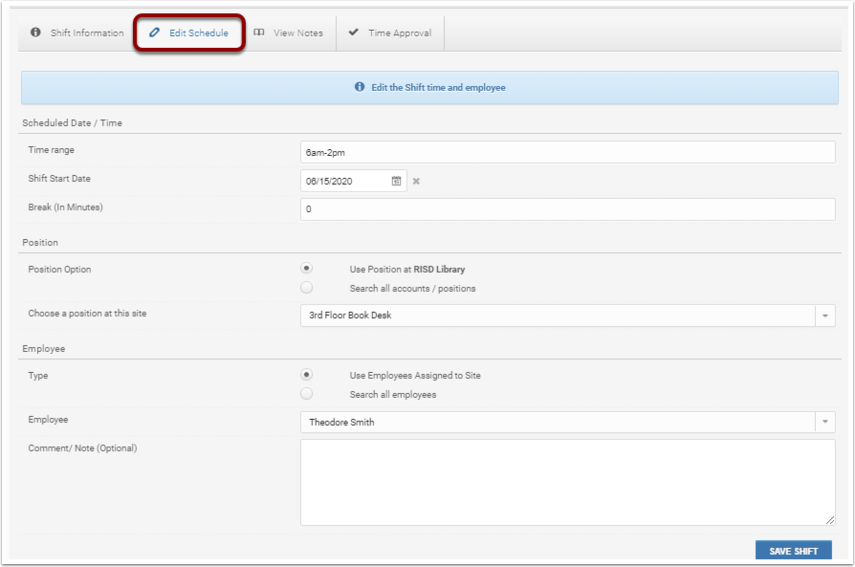The image size is (855, 567).
Task: Click the info icon beside Shift Information
Action: [36, 33]
